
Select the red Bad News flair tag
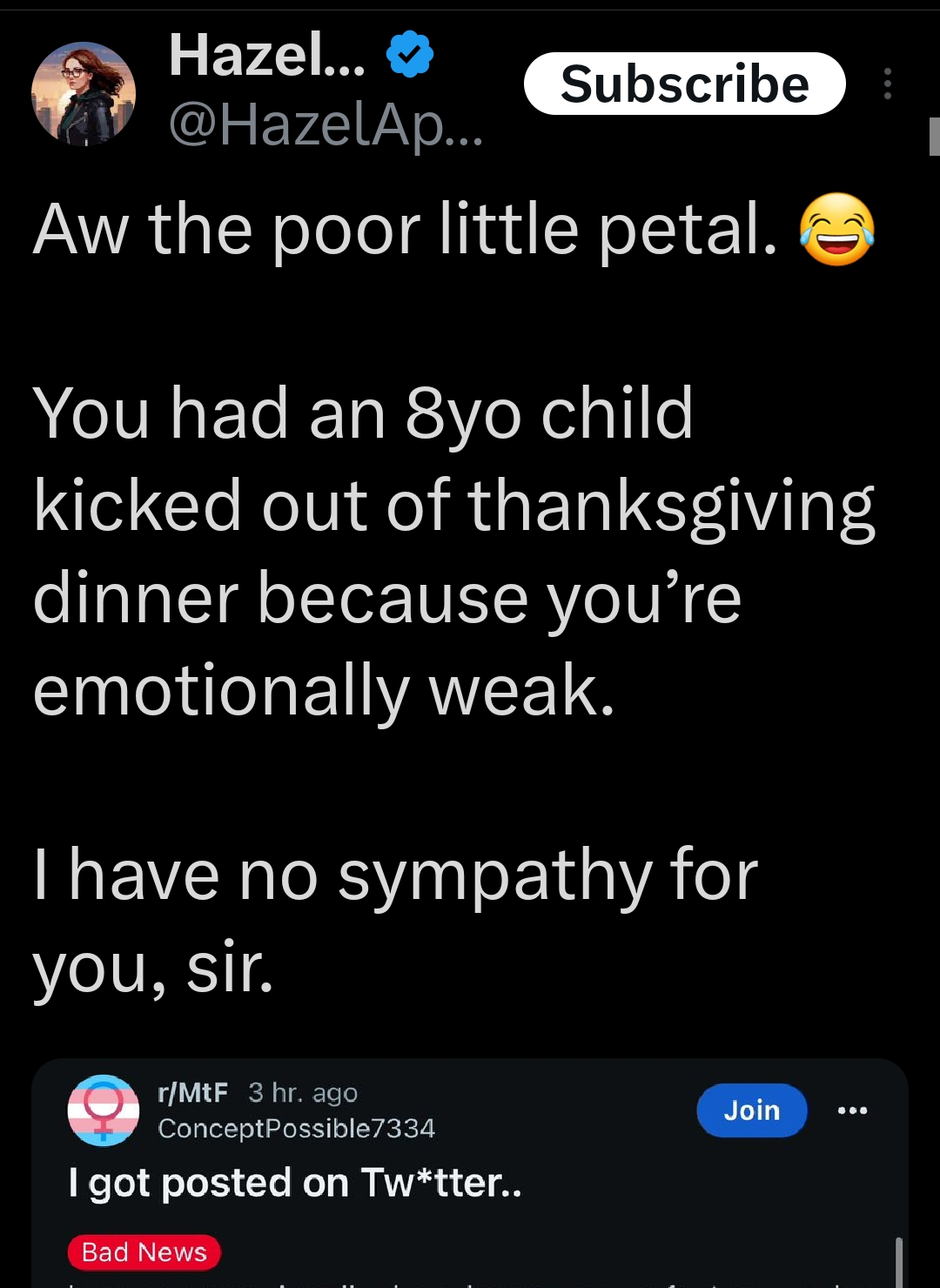144,1251
